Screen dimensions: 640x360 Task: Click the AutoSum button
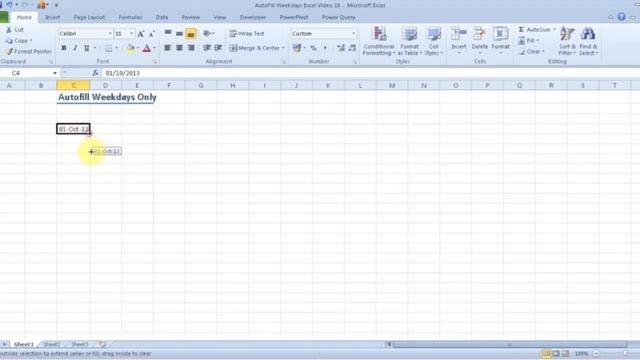point(534,30)
